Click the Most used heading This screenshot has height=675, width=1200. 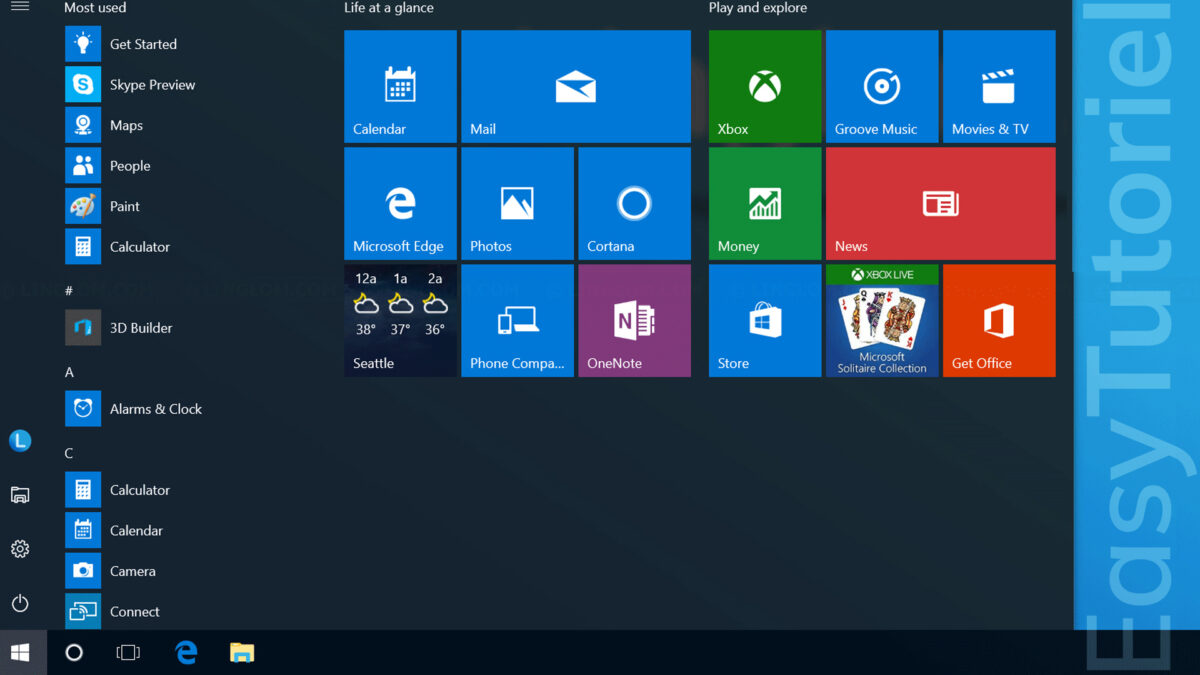click(95, 7)
